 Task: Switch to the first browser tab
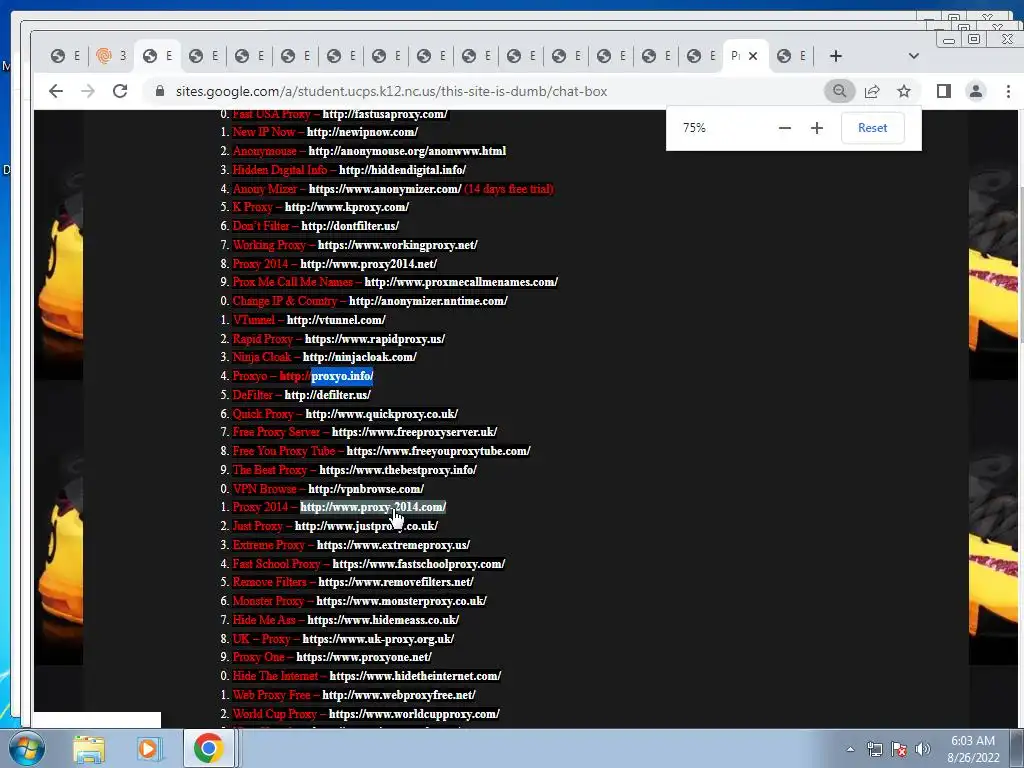coord(65,56)
